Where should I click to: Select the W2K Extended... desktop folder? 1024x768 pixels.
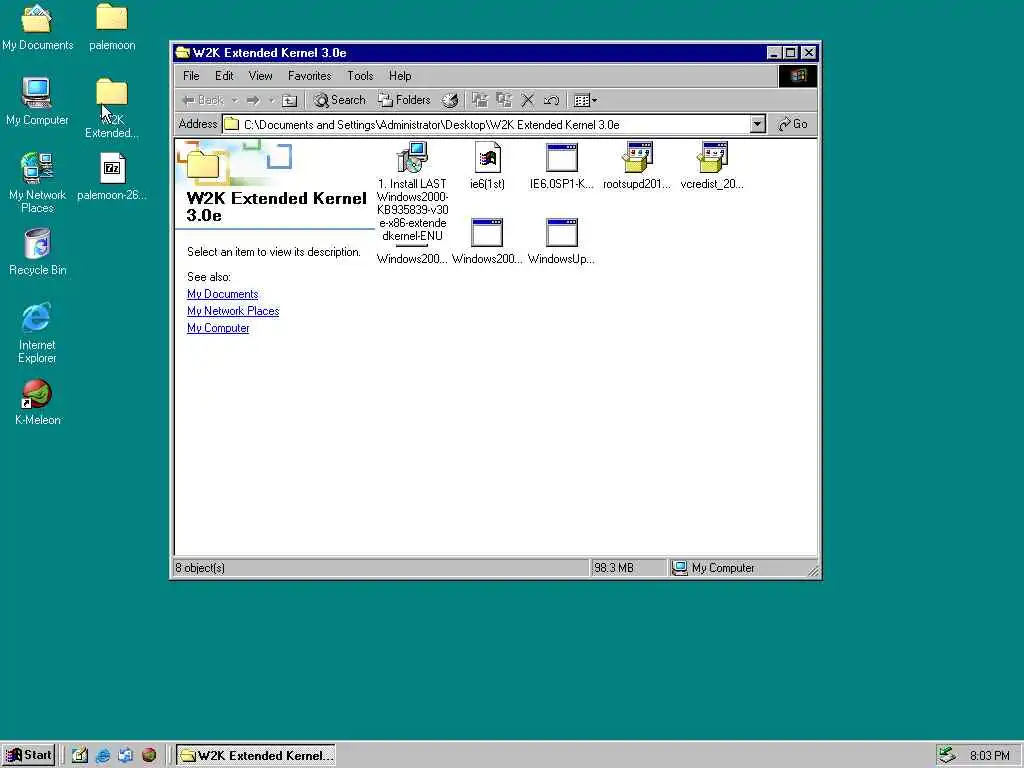pyautogui.click(x=112, y=108)
